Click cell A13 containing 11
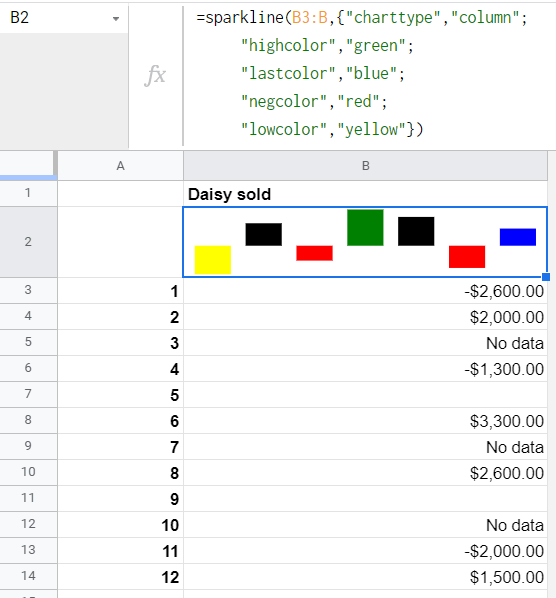The image size is (556, 598). pyautogui.click(x=121, y=551)
